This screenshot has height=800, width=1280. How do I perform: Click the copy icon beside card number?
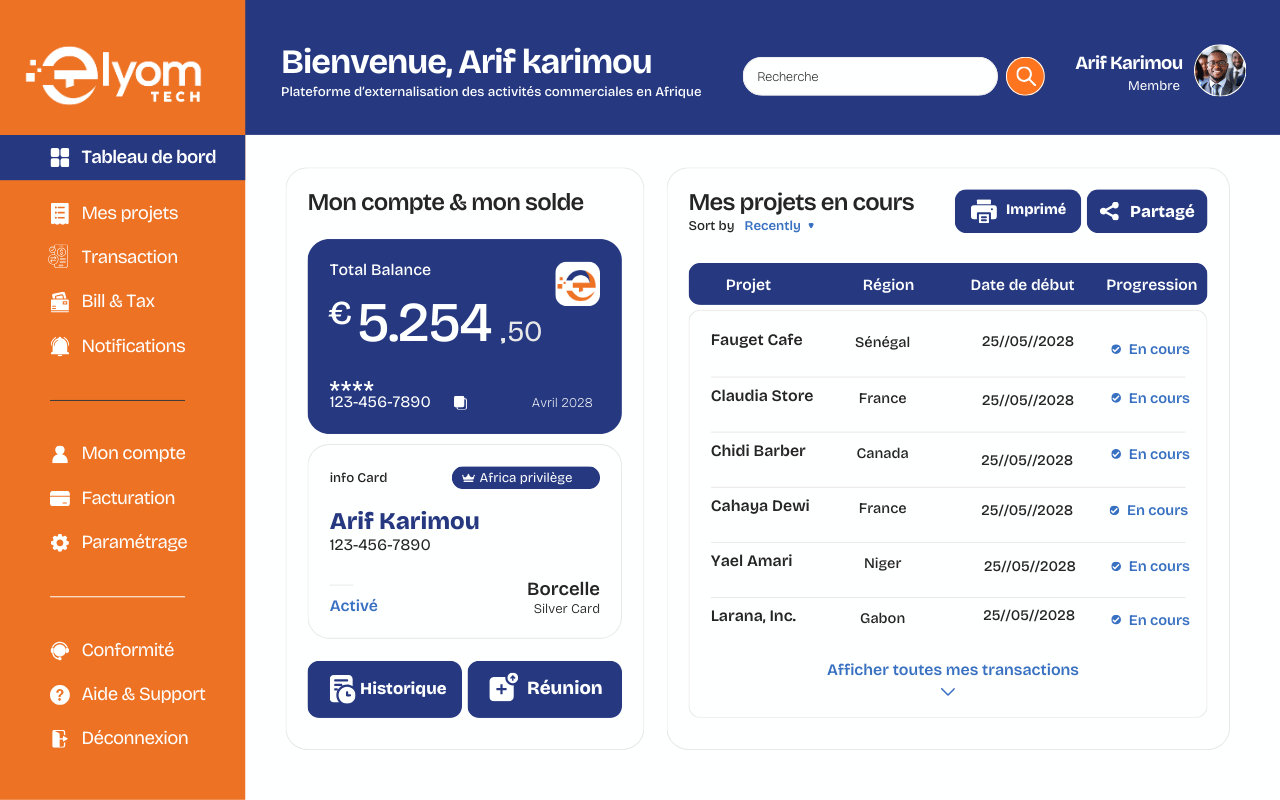click(460, 403)
